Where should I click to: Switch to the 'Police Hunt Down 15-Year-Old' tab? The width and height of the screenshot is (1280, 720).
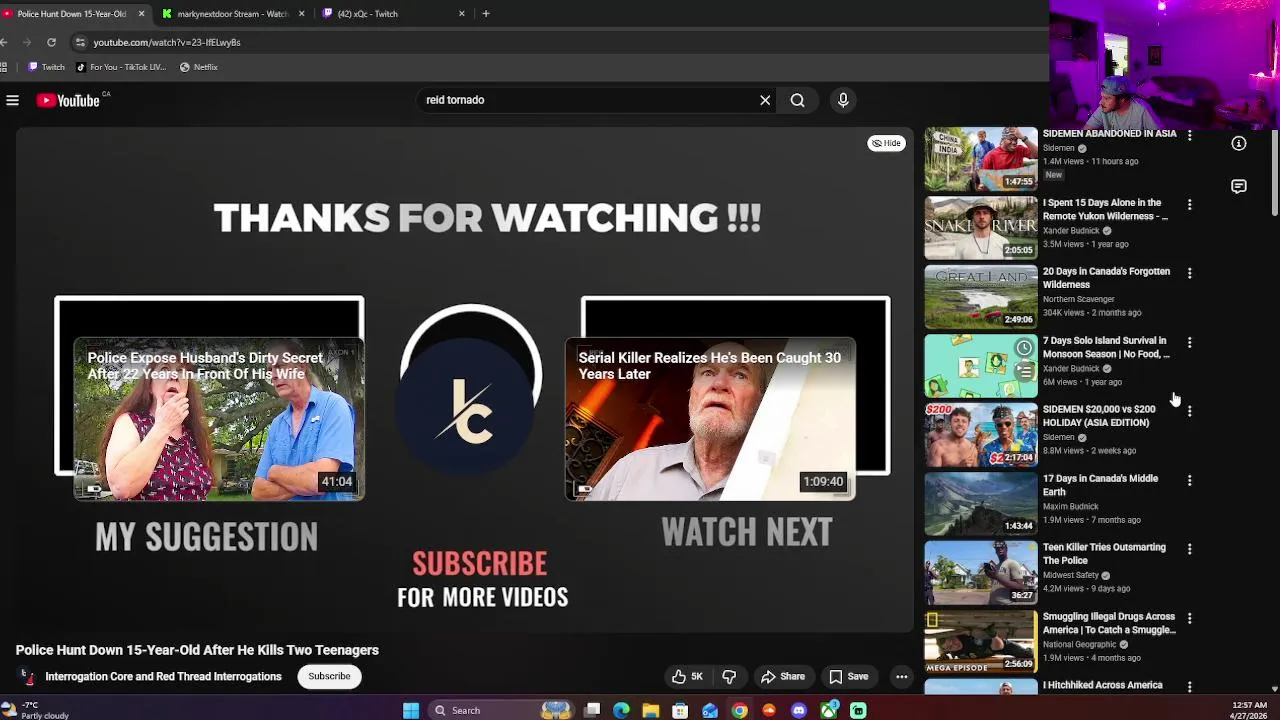click(72, 14)
